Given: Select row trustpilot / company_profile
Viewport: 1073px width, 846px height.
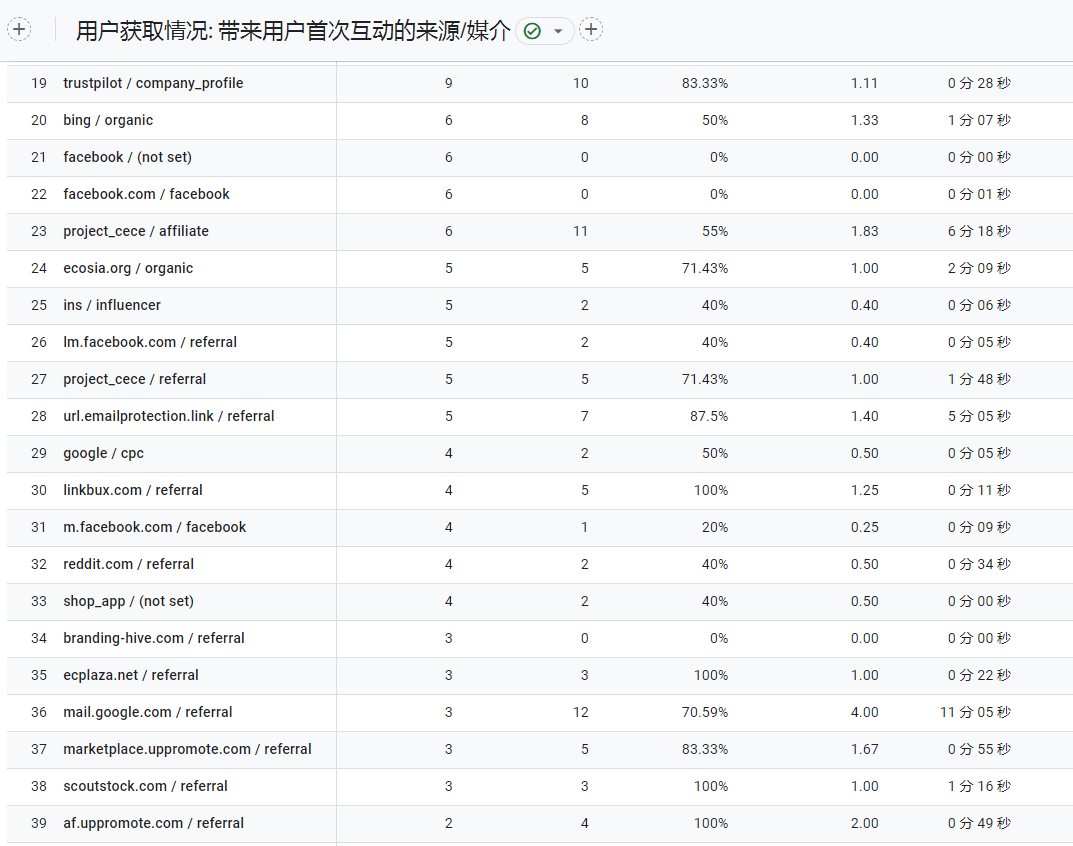Looking at the screenshot, I should tap(540, 83).
